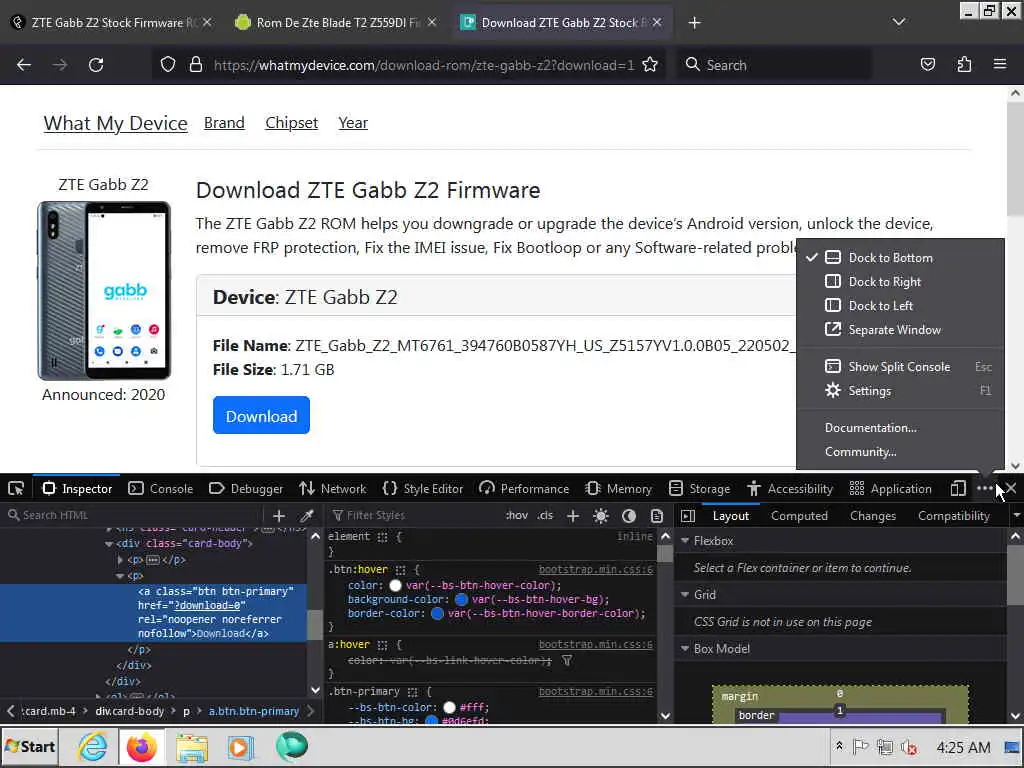This screenshot has width=1024, height=768.
Task: Open the Chipset navigation link
Action: [x=291, y=123]
